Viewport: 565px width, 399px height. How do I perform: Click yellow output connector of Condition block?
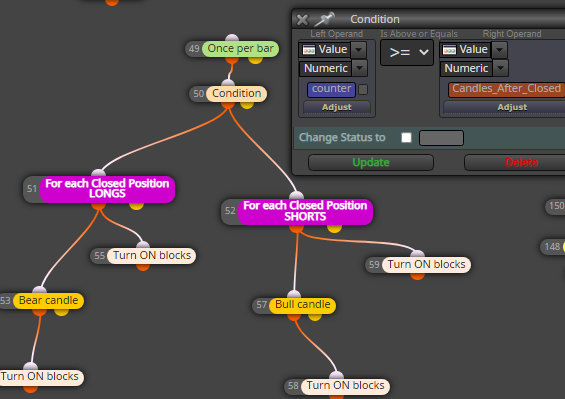pyautogui.click(x=247, y=105)
